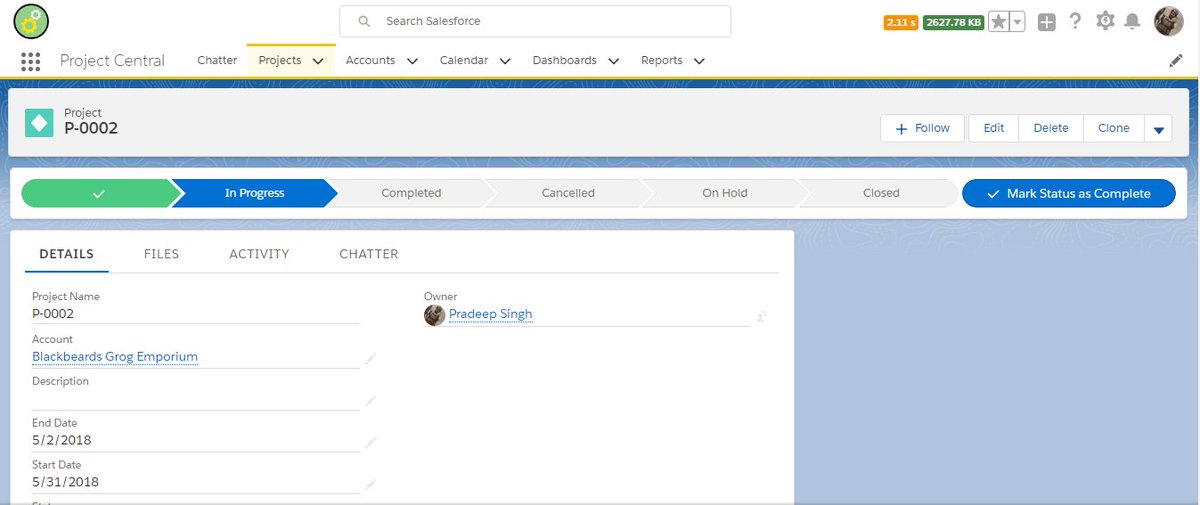Viewport: 1200px width, 505px height.
Task: Click the Project Name value P-0002
Action: tap(53, 313)
